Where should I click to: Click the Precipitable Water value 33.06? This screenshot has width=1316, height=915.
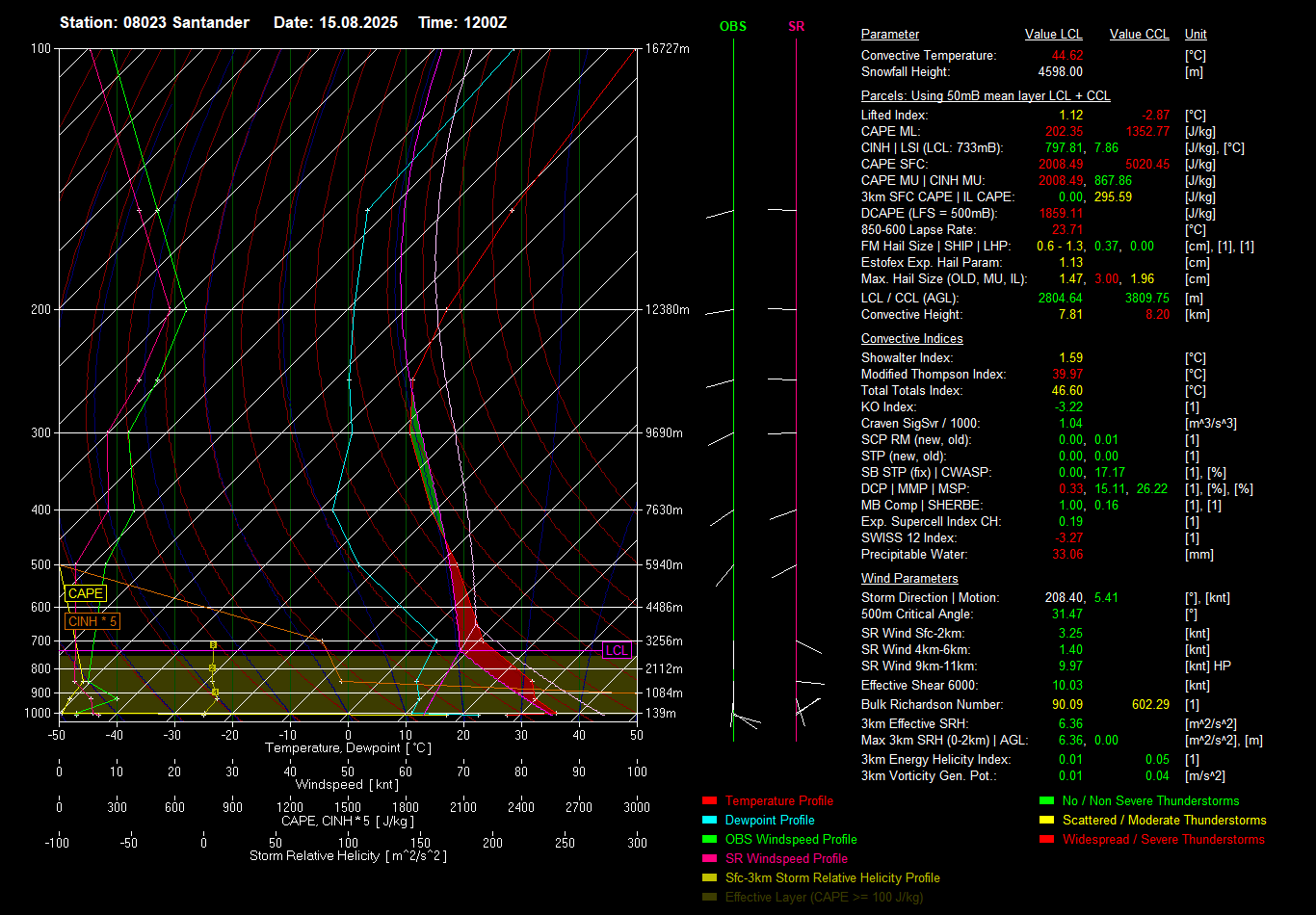pos(1067,555)
